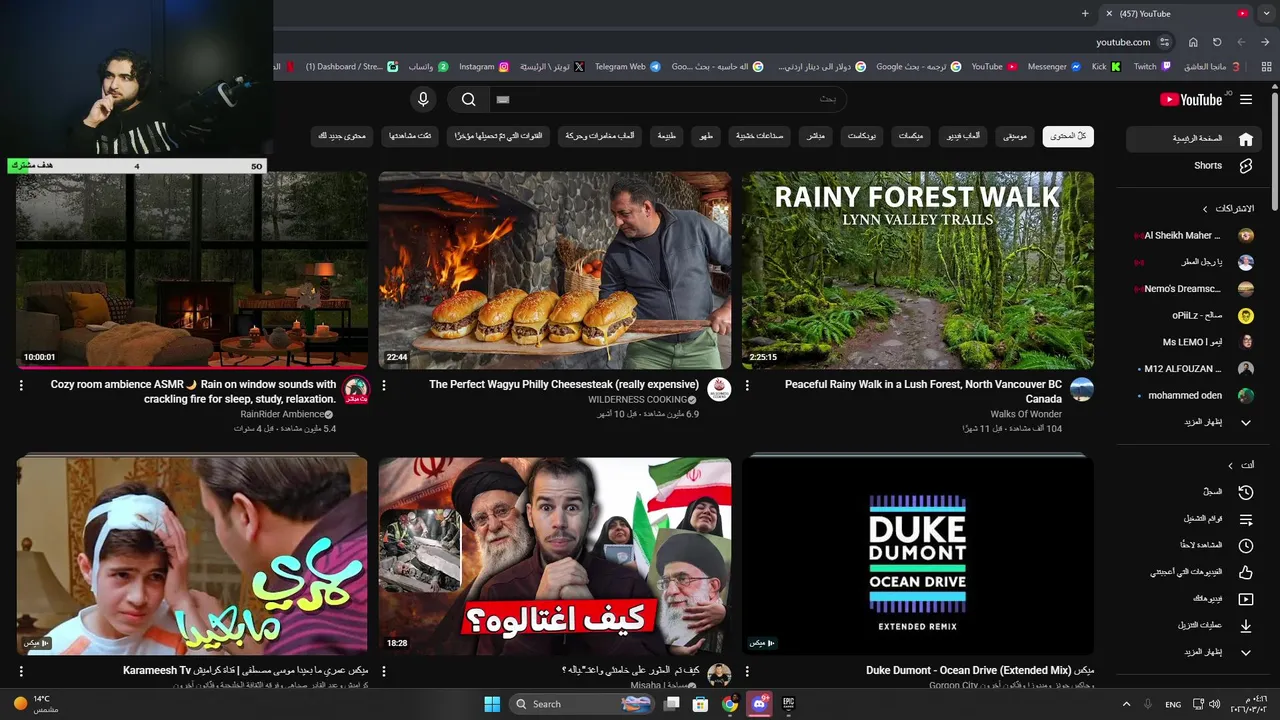
Task: Select the All content (كلّ المحتوى) chip
Action: point(1068,136)
